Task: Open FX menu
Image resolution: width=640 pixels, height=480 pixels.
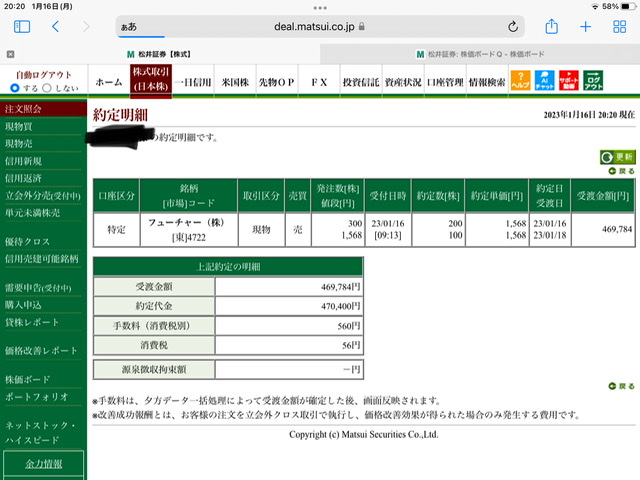Action: coord(319,82)
